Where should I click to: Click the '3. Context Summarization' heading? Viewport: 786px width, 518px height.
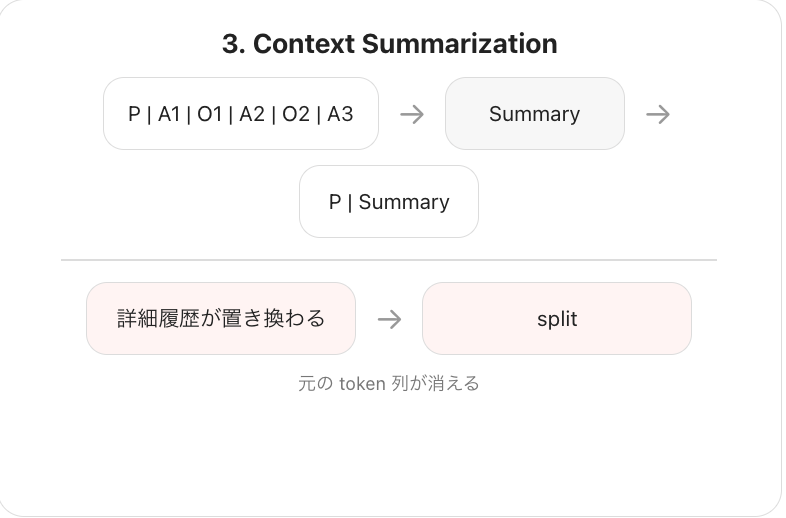pos(389,44)
